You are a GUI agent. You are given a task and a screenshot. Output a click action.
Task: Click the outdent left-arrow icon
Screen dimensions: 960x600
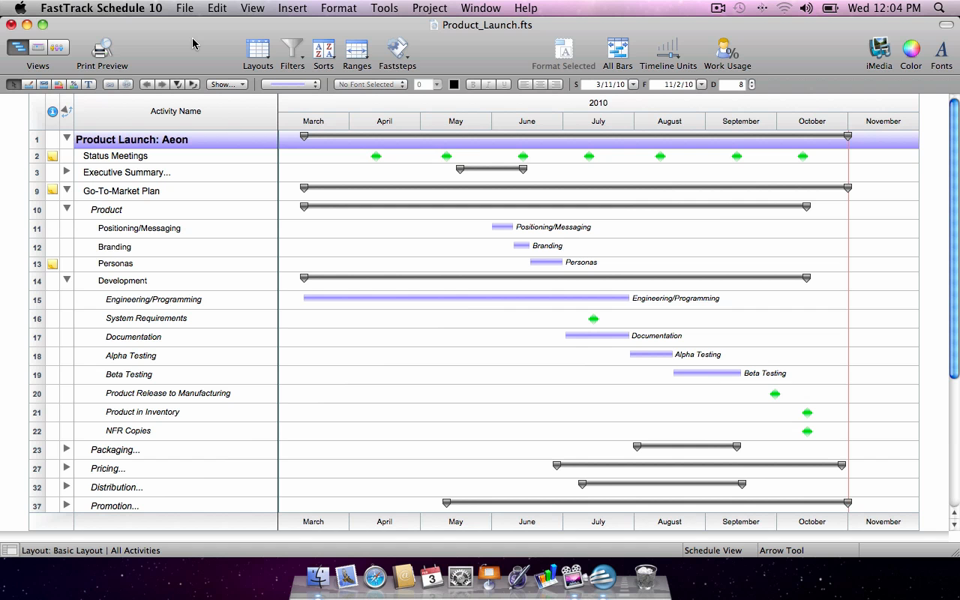click(x=147, y=84)
